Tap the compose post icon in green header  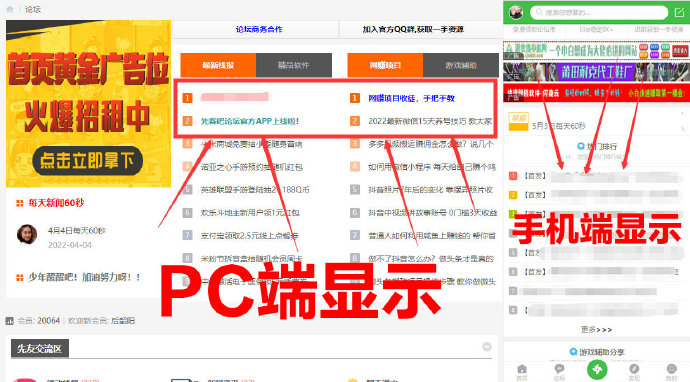(679, 13)
